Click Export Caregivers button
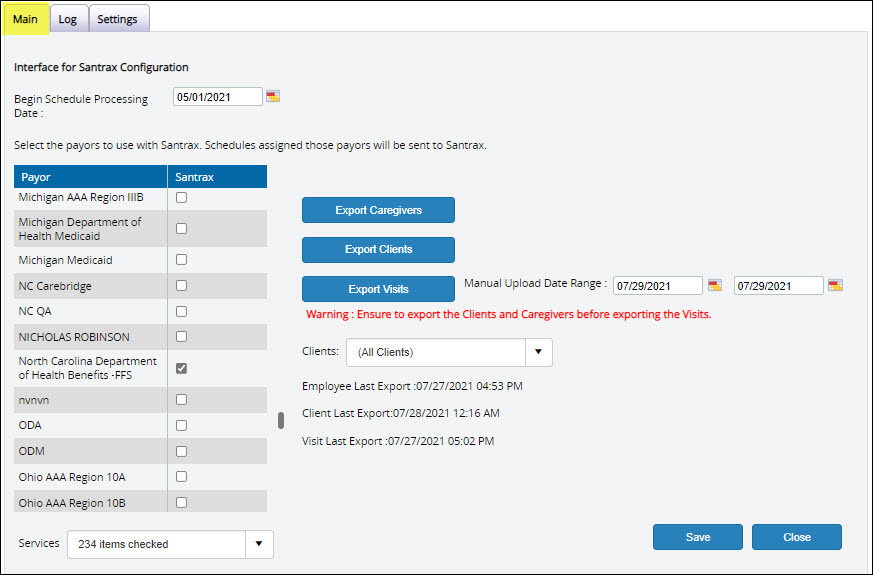Screen dimensions: 873x575 (x=379, y=210)
